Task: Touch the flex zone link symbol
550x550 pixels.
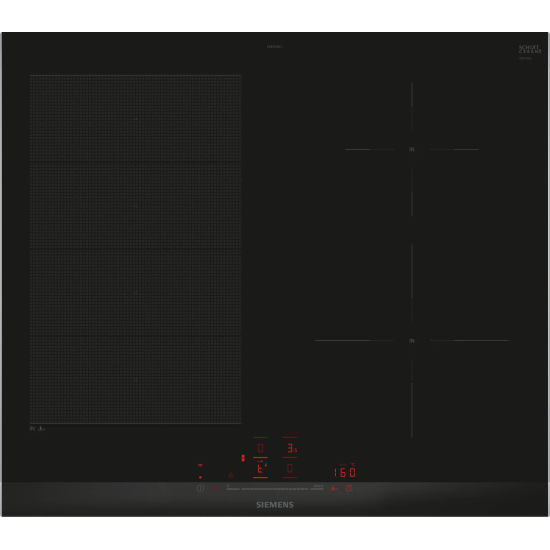Action: pos(243,458)
